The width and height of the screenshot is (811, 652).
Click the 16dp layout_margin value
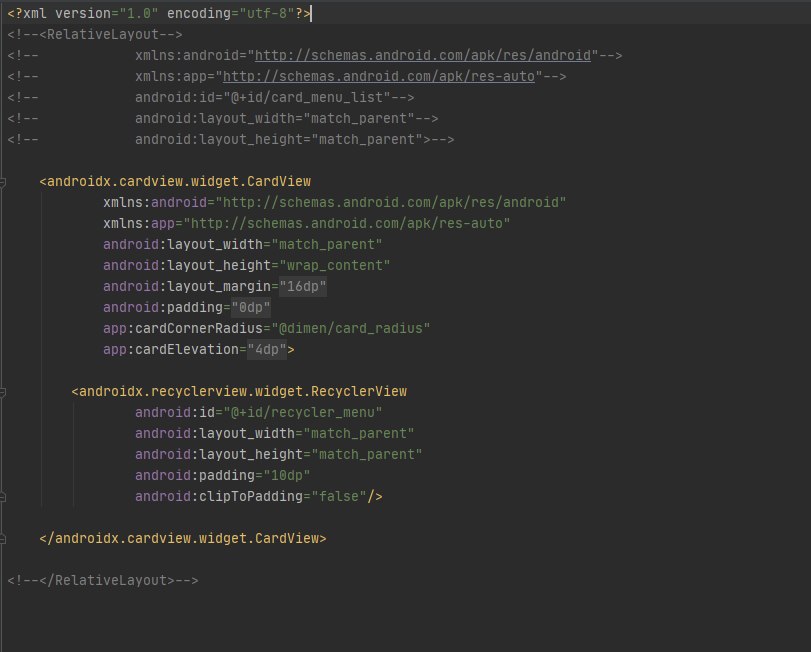(x=303, y=286)
